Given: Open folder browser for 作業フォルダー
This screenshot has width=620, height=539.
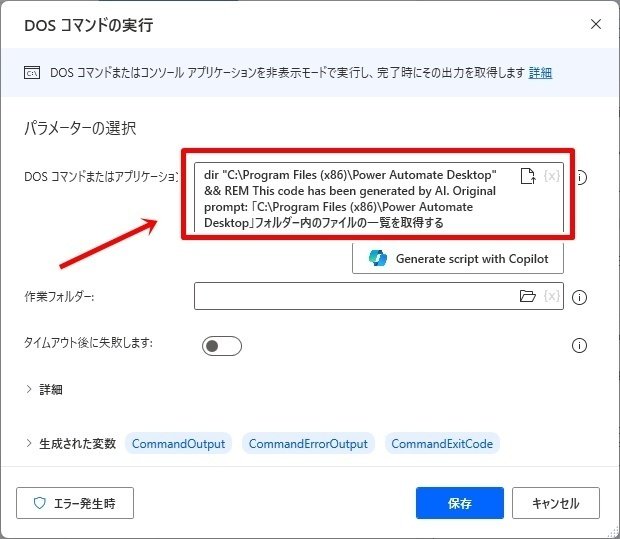Looking at the screenshot, I should pos(527,296).
